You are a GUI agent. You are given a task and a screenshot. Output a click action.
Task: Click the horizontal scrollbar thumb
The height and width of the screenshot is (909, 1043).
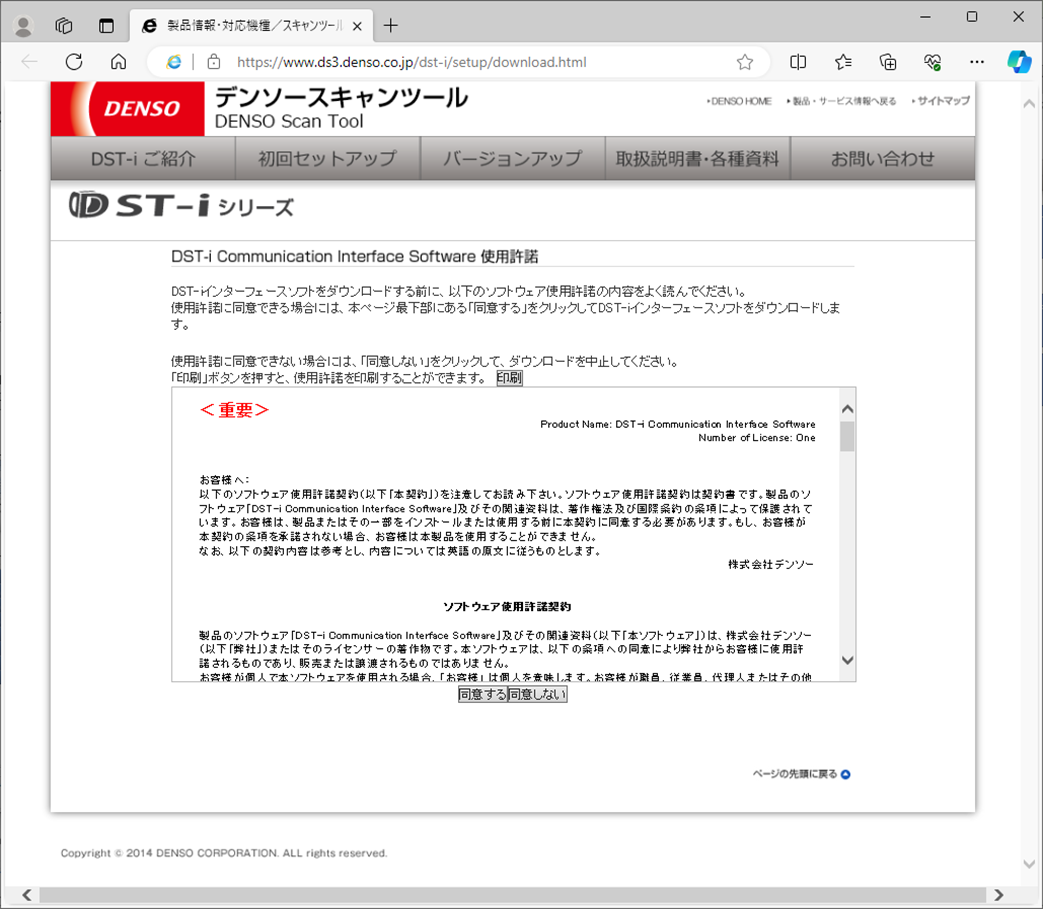[513, 895]
